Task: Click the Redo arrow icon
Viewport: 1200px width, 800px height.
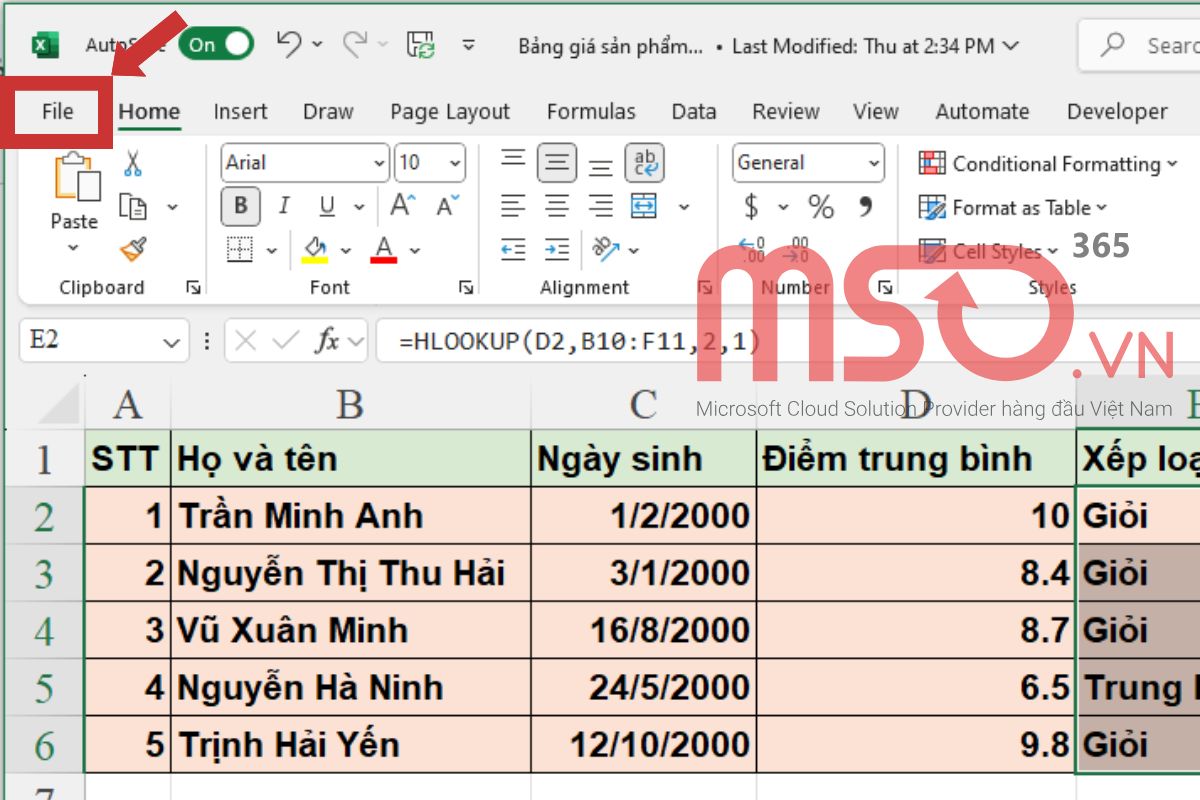Action: coord(355,43)
